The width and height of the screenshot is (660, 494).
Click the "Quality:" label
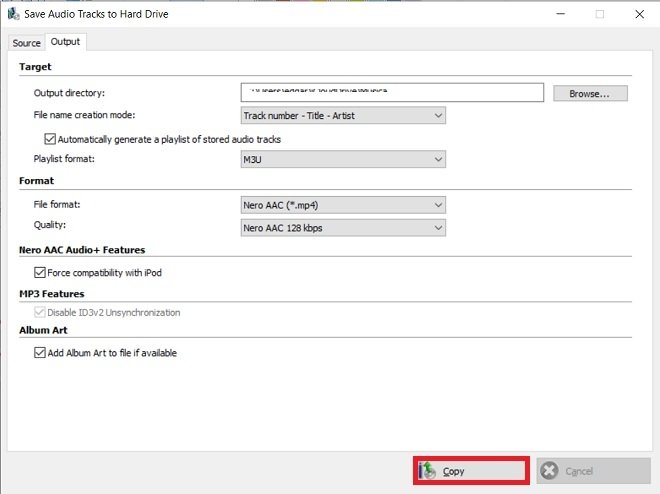click(x=50, y=225)
